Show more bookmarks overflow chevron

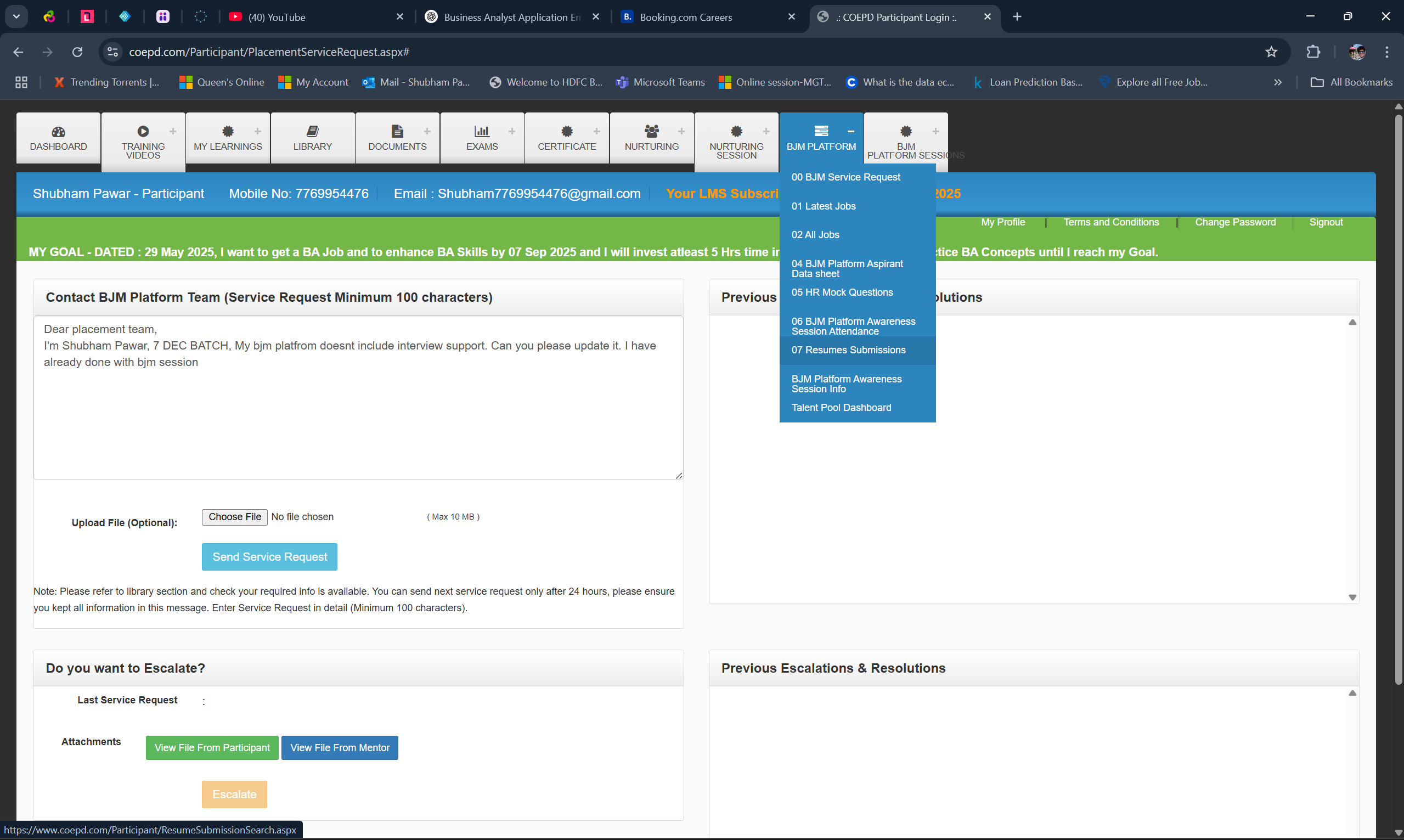pos(1278,83)
